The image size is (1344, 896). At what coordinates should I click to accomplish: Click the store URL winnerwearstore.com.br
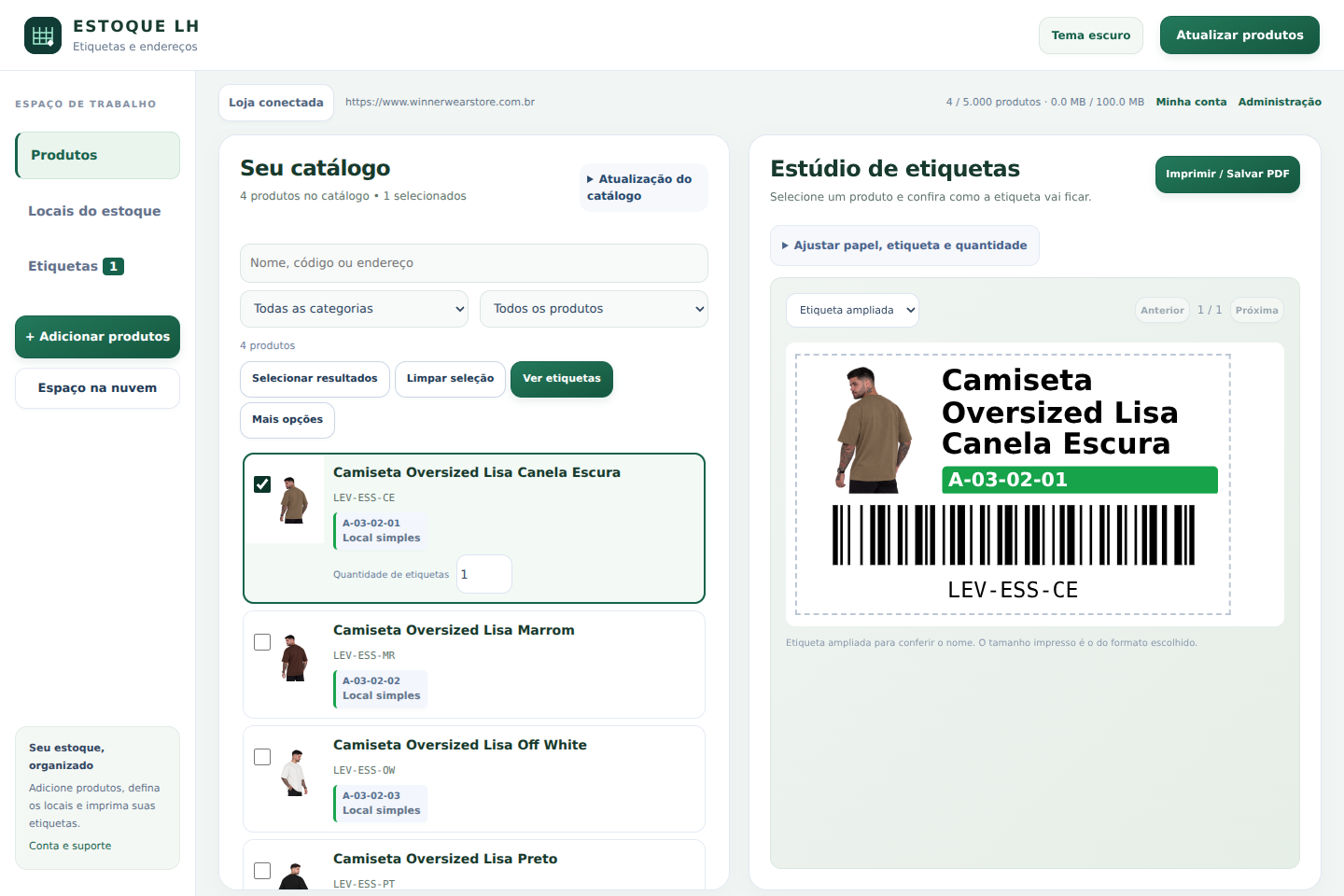tap(440, 103)
